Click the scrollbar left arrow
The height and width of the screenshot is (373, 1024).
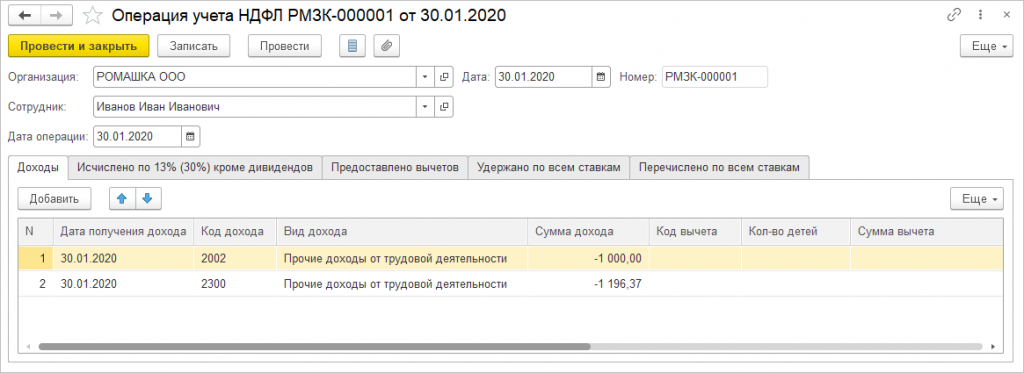pos(28,347)
